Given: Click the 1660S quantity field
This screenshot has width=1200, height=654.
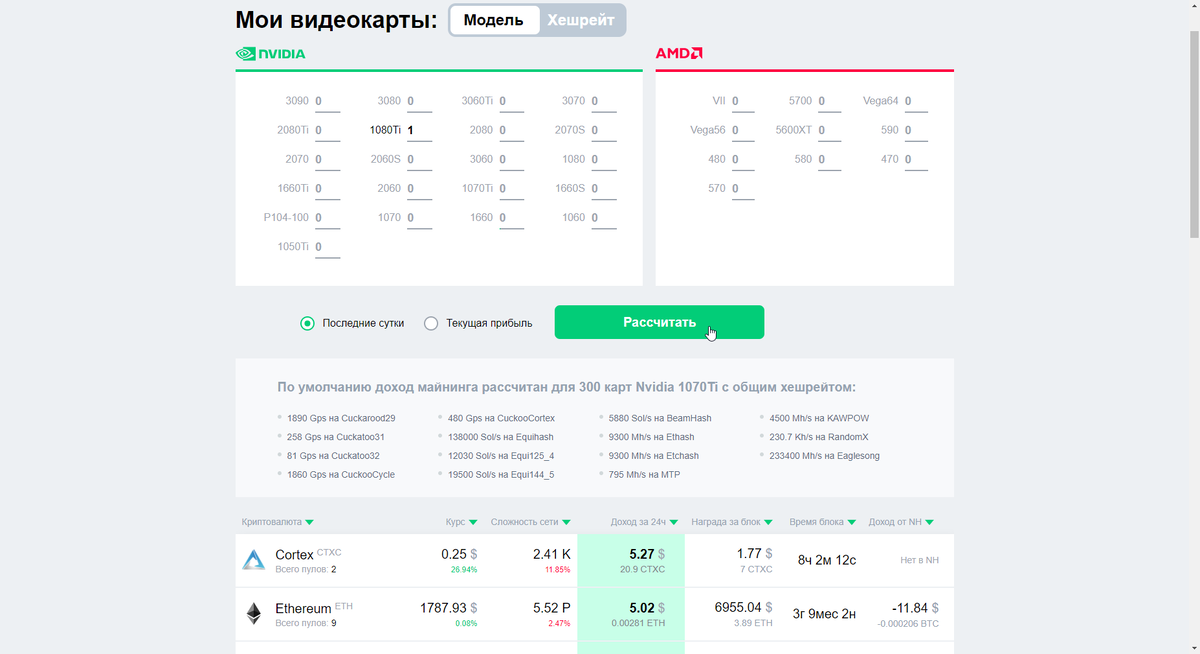Looking at the screenshot, I should click(x=603, y=188).
